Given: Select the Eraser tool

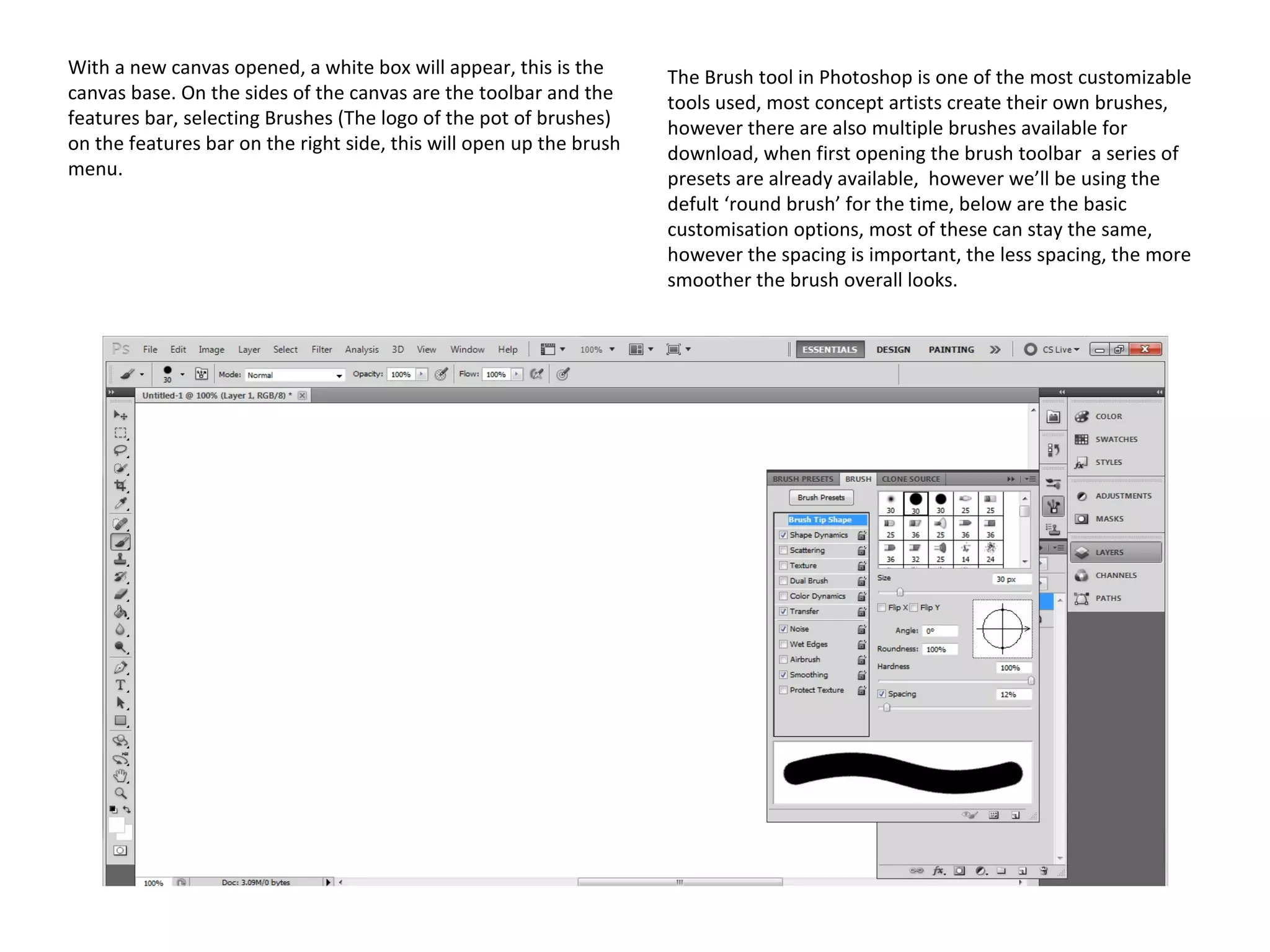Looking at the screenshot, I should pos(120,594).
